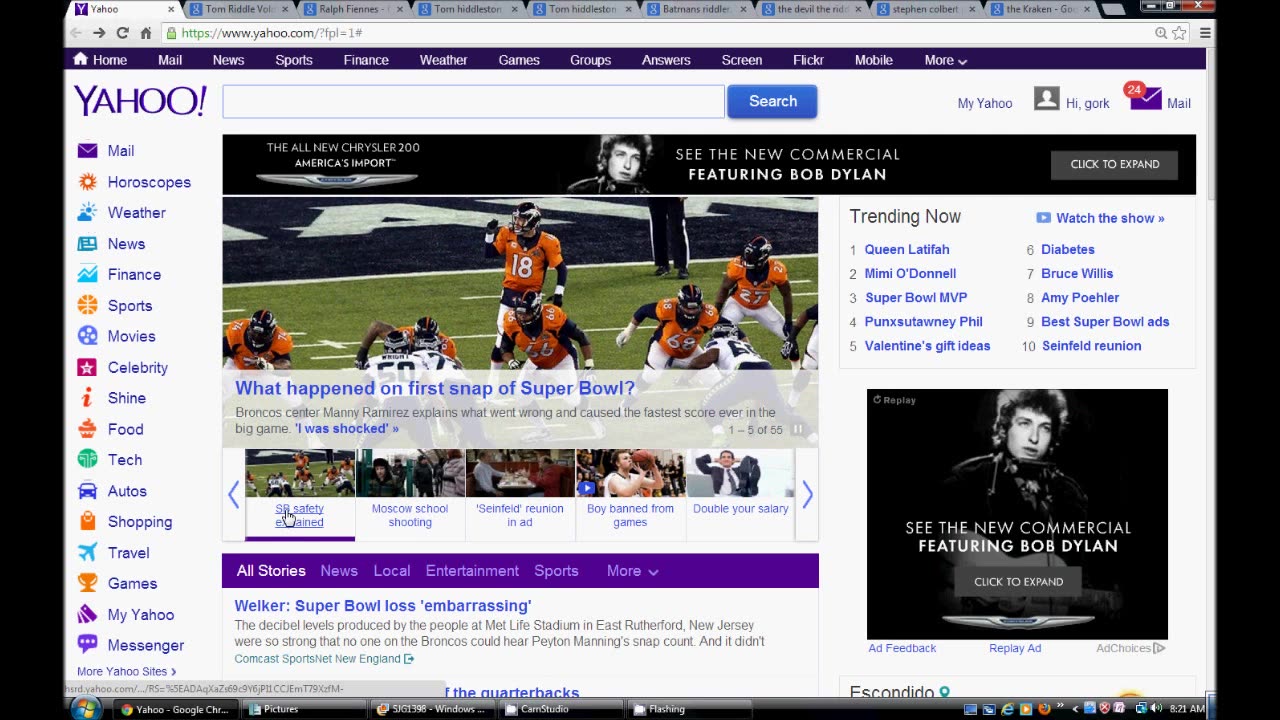Open the Mail envelope icon in sidebar
This screenshot has height=720, width=1280.
[x=87, y=151]
